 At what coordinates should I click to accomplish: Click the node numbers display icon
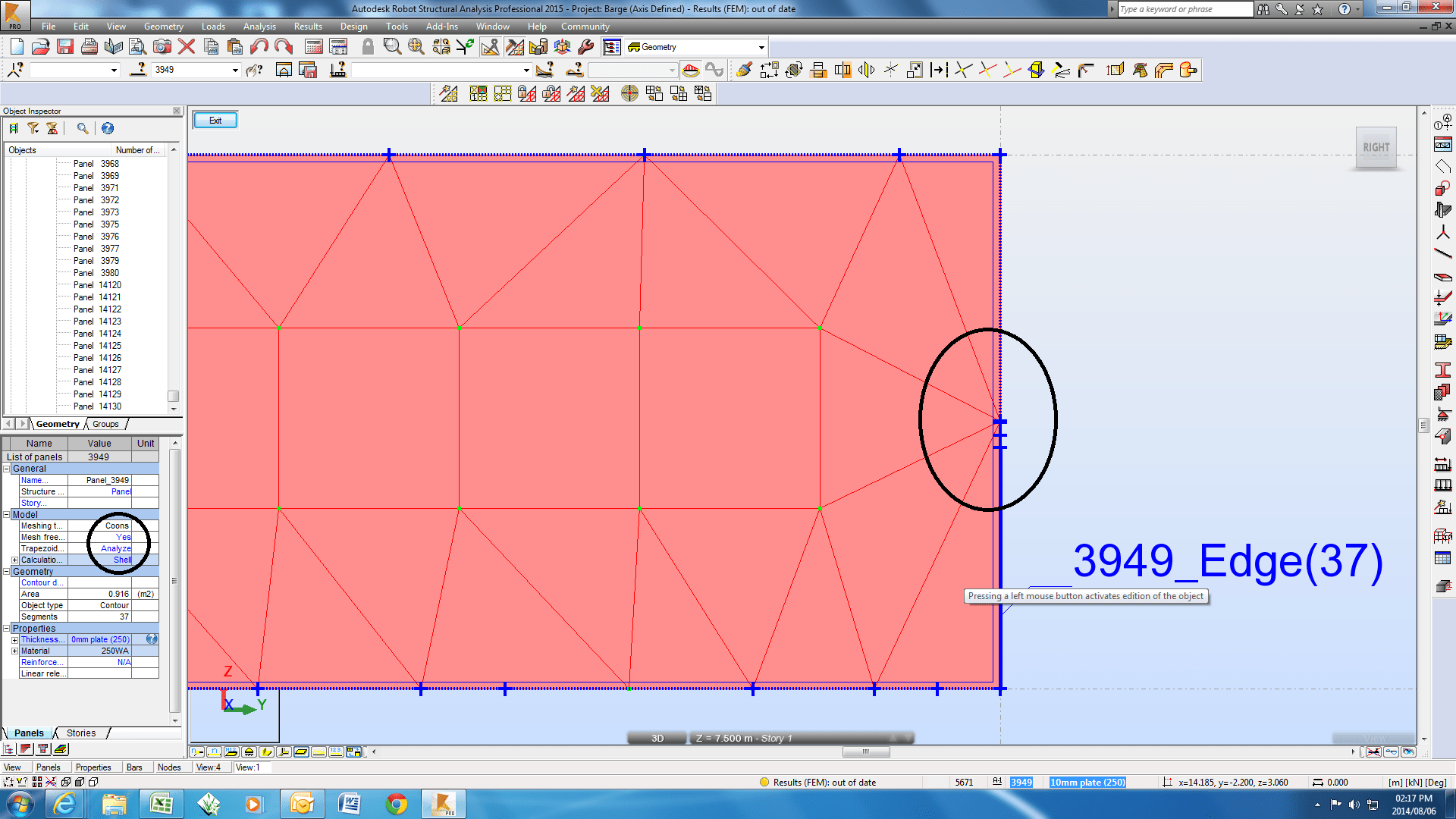click(x=197, y=752)
